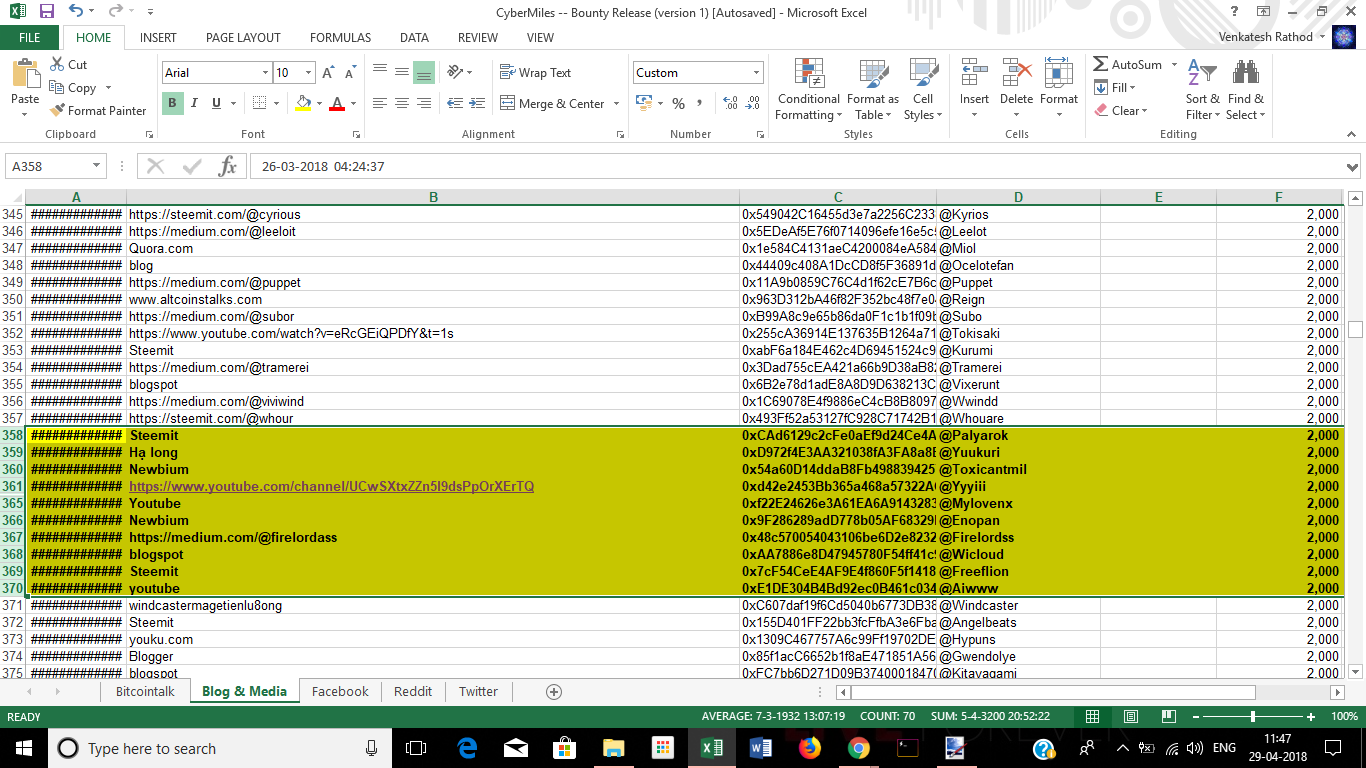The image size is (1366, 768).
Task: Click the Increase Indent icon
Action: (477, 103)
